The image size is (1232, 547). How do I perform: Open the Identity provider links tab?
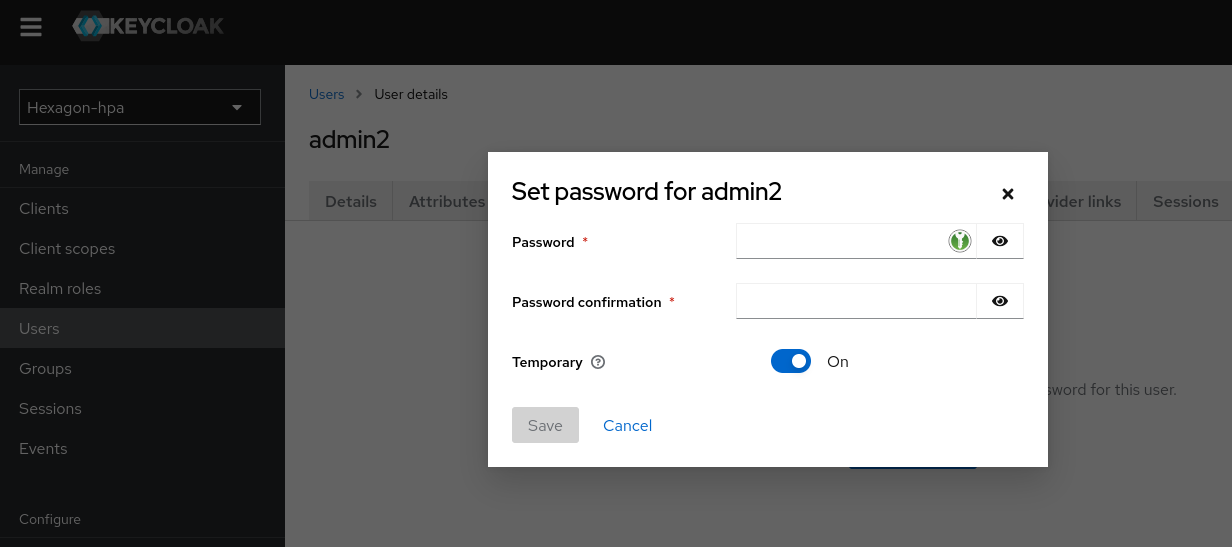1092,201
